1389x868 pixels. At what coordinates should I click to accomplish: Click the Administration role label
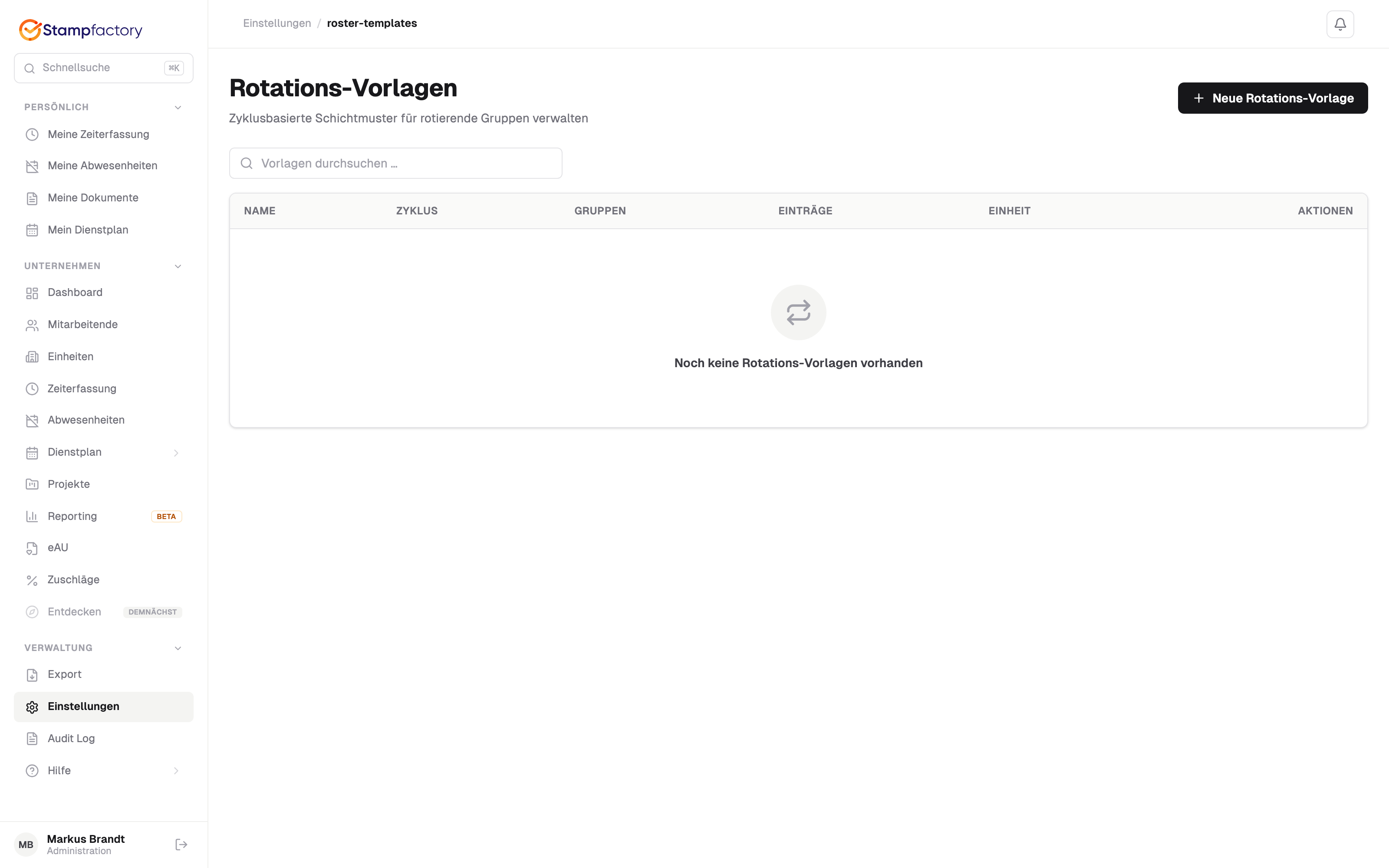point(79,852)
